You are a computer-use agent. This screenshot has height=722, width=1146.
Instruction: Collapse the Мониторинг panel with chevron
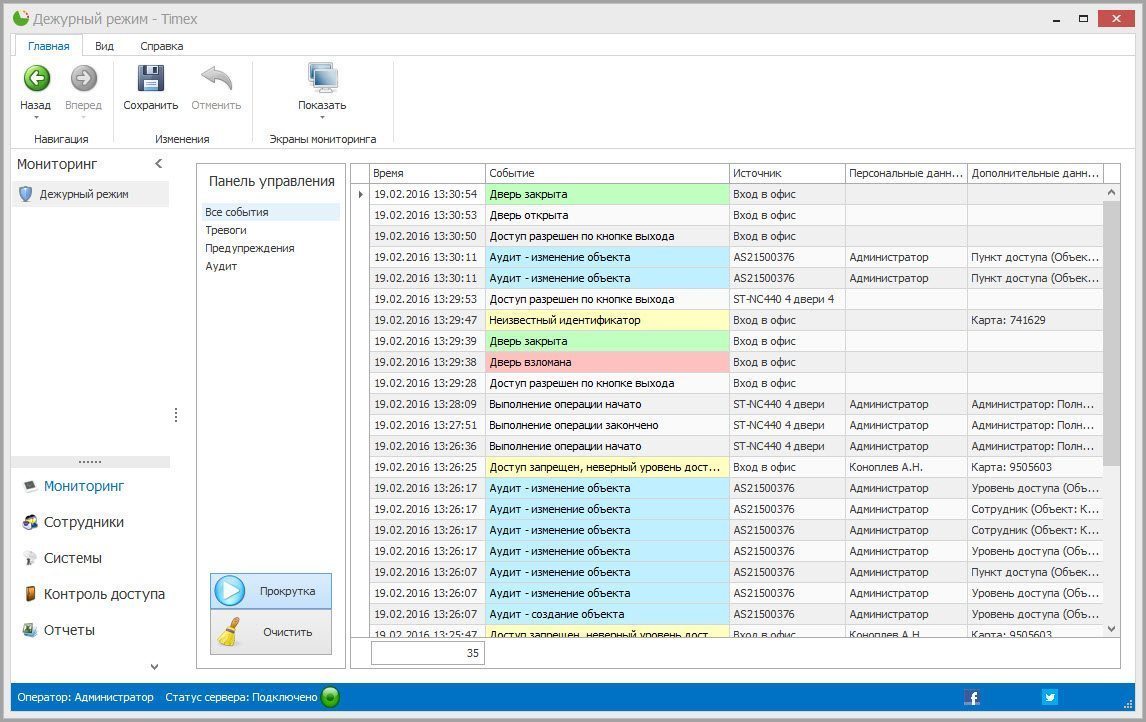click(x=158, y=164)
